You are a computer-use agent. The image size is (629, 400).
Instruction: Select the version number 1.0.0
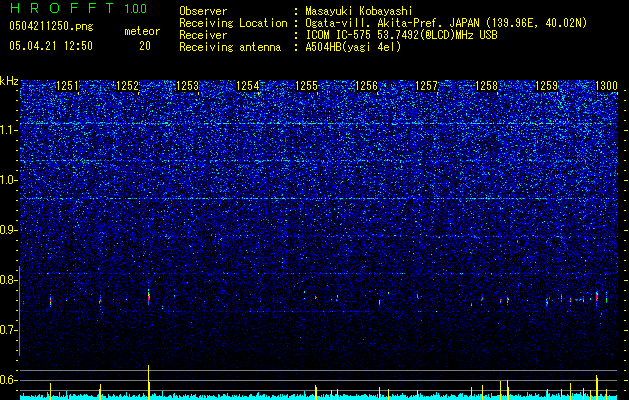(136, 9)
